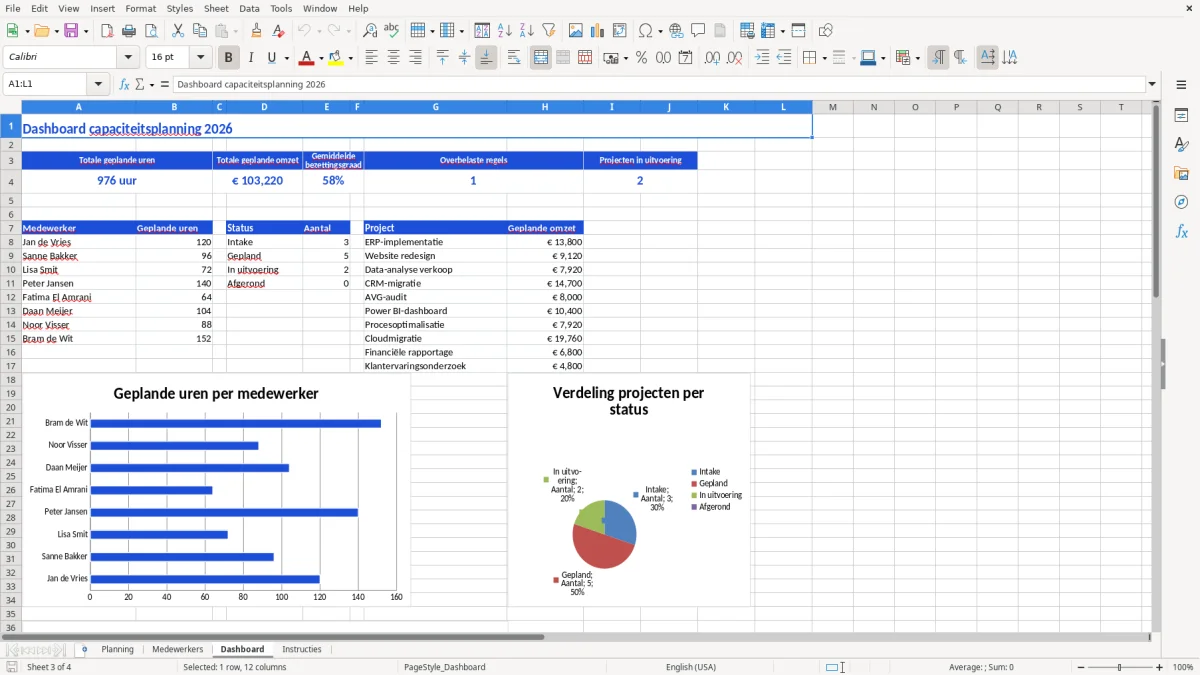
Task: Toggle AutoFilter funnel icon
Action: 548,31
